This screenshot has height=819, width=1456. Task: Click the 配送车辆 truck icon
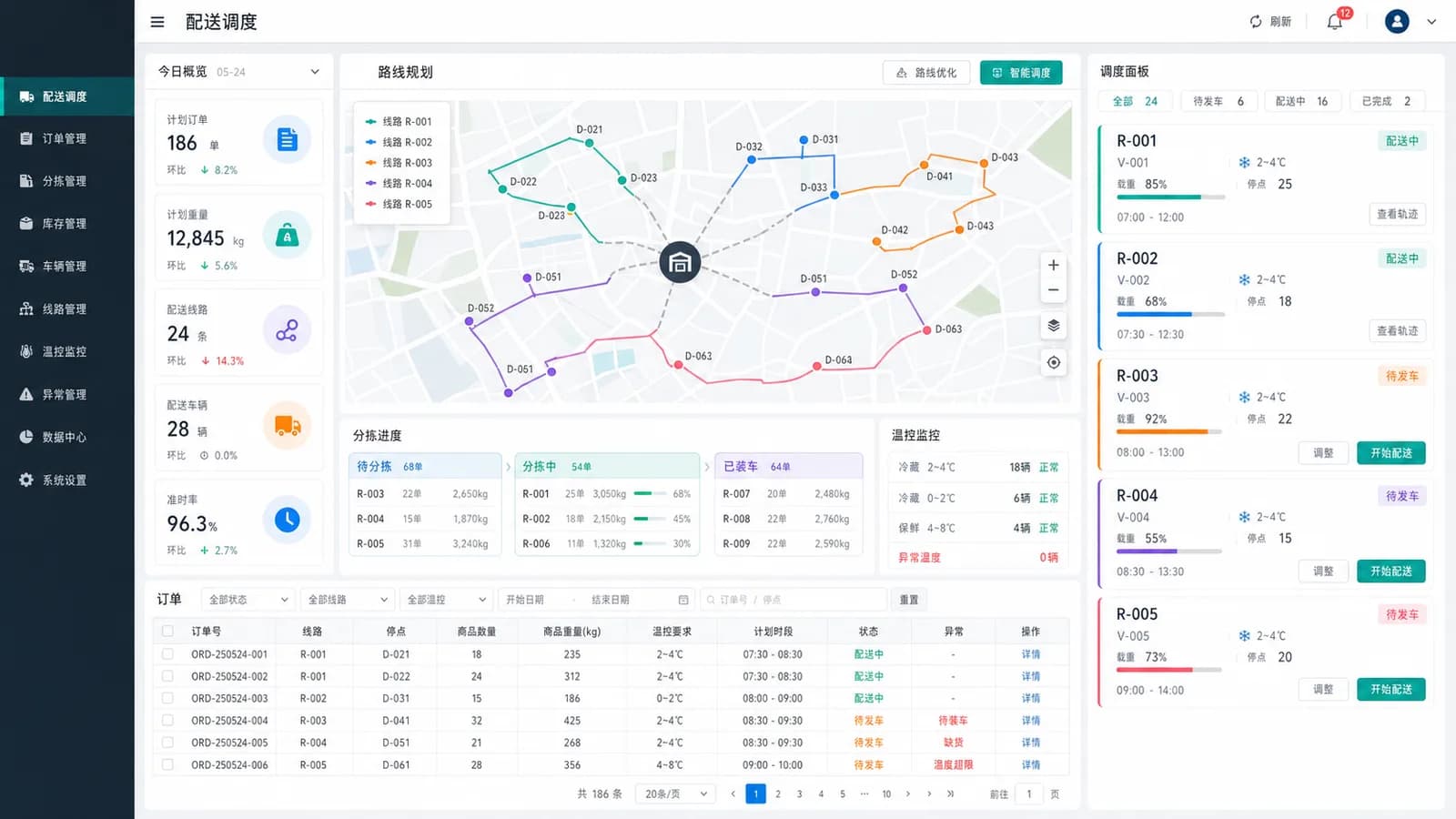[287, 425]
